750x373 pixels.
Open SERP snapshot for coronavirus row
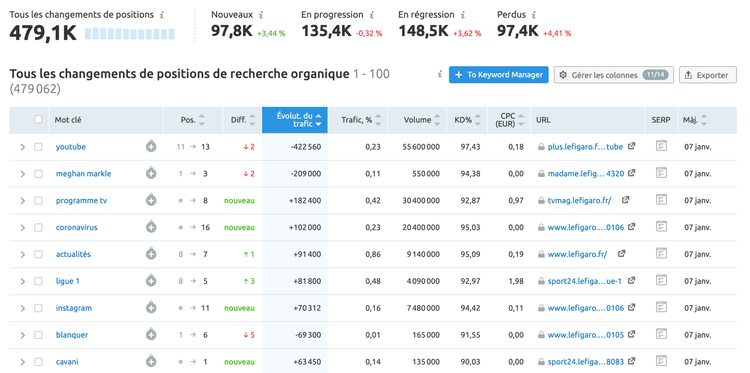[661, 226]
